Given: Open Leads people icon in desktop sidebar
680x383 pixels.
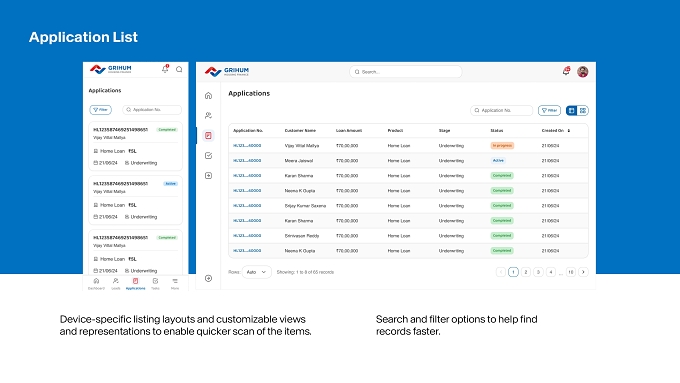Looking at the screenshot, I should (x=208, y=115).
